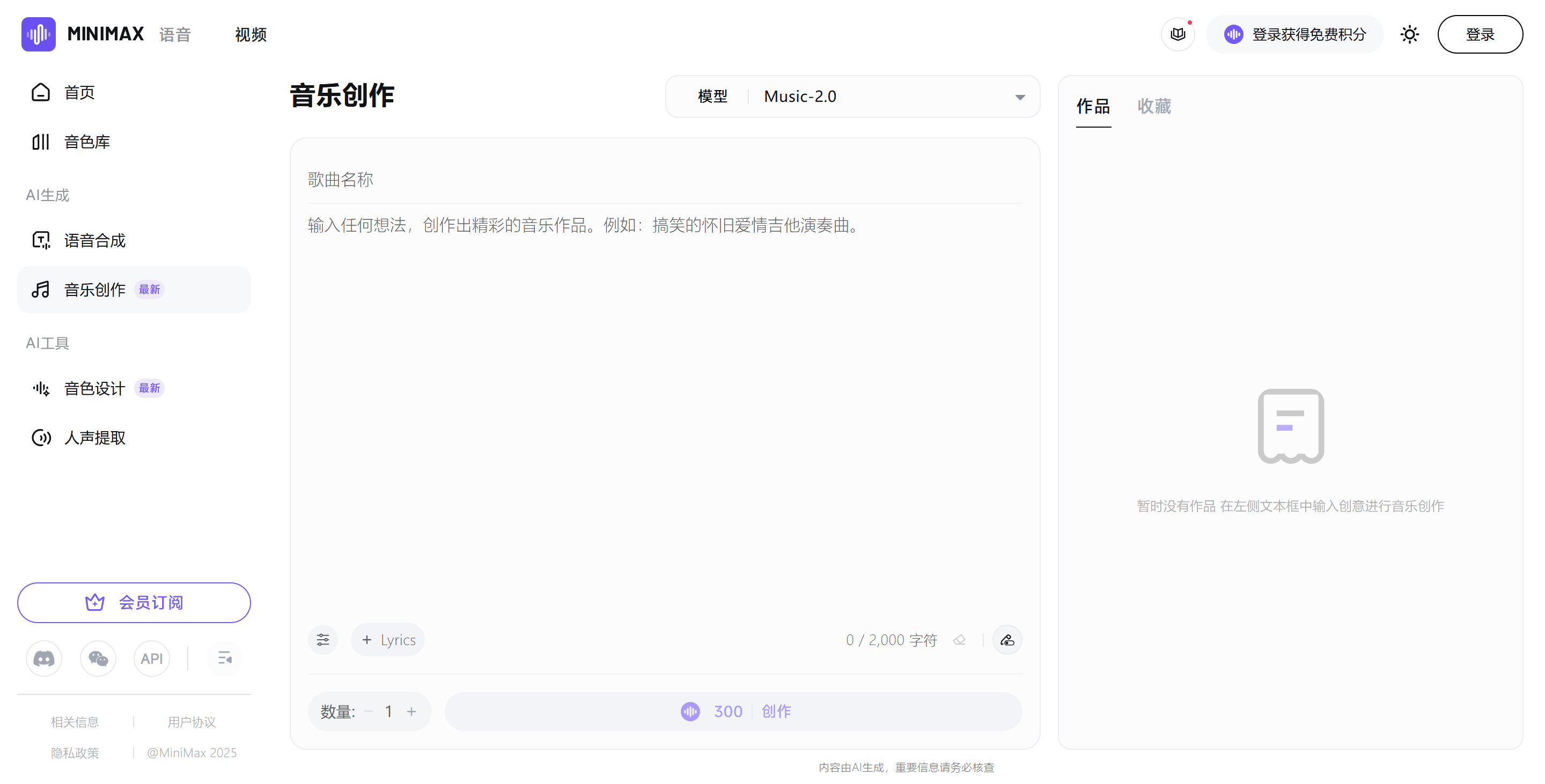Viewport: 1545px width, 784px height.
Task: Select the 音色设计 tool in sidebar
Action: [93, 388]
